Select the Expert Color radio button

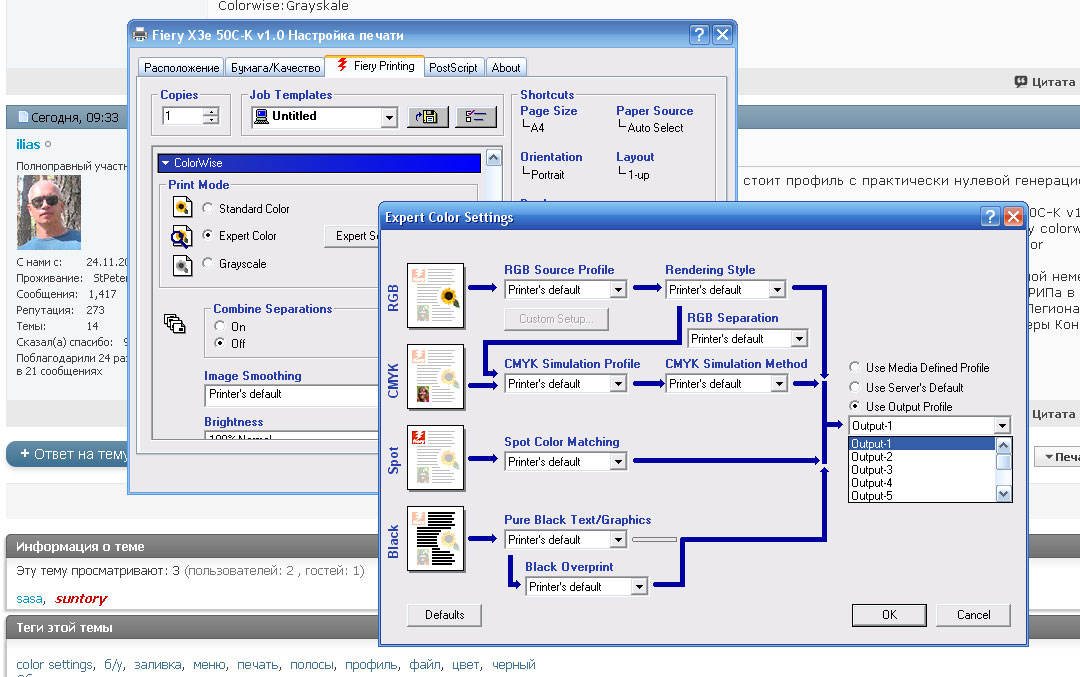(207, 235)
